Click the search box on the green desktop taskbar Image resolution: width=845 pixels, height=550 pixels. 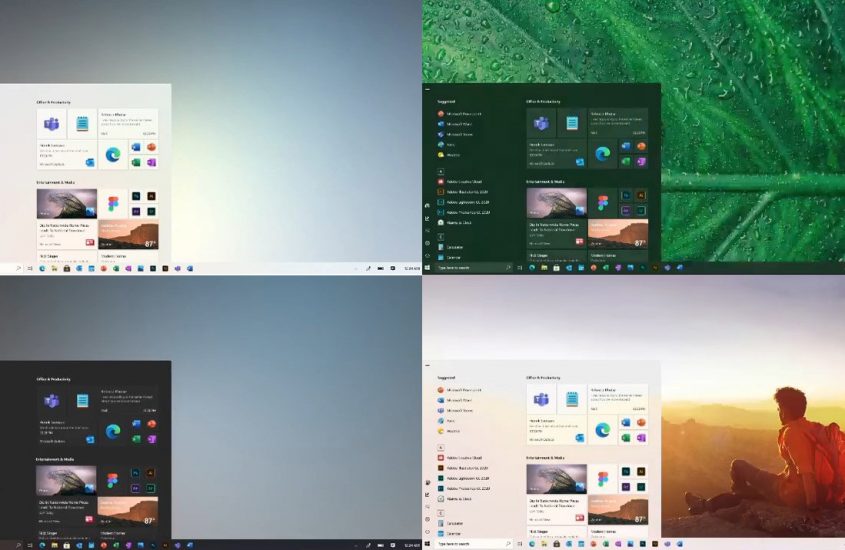[473, 267]
